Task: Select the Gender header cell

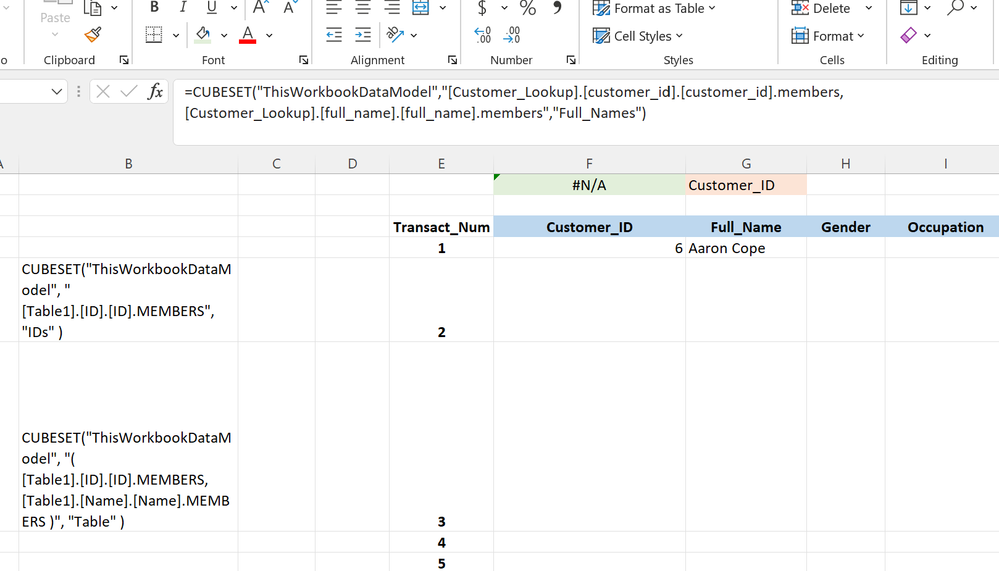Action: 845,227
